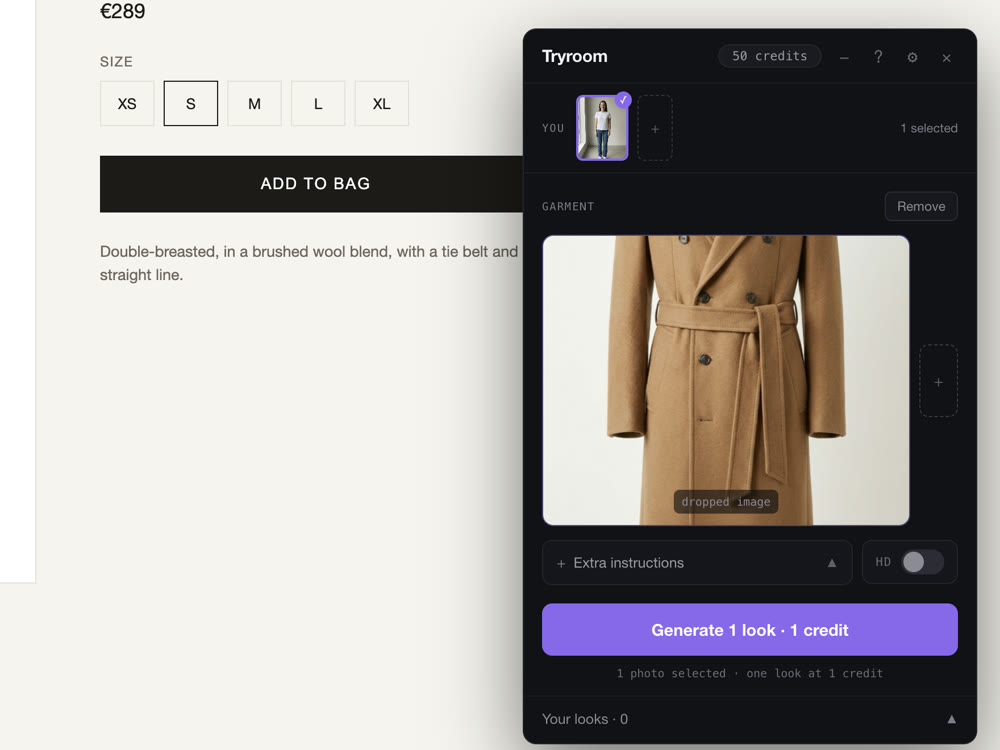Click the '1 selected' label
The height and width of the screenshot is (750, 1000).
(x=929, y=128)
